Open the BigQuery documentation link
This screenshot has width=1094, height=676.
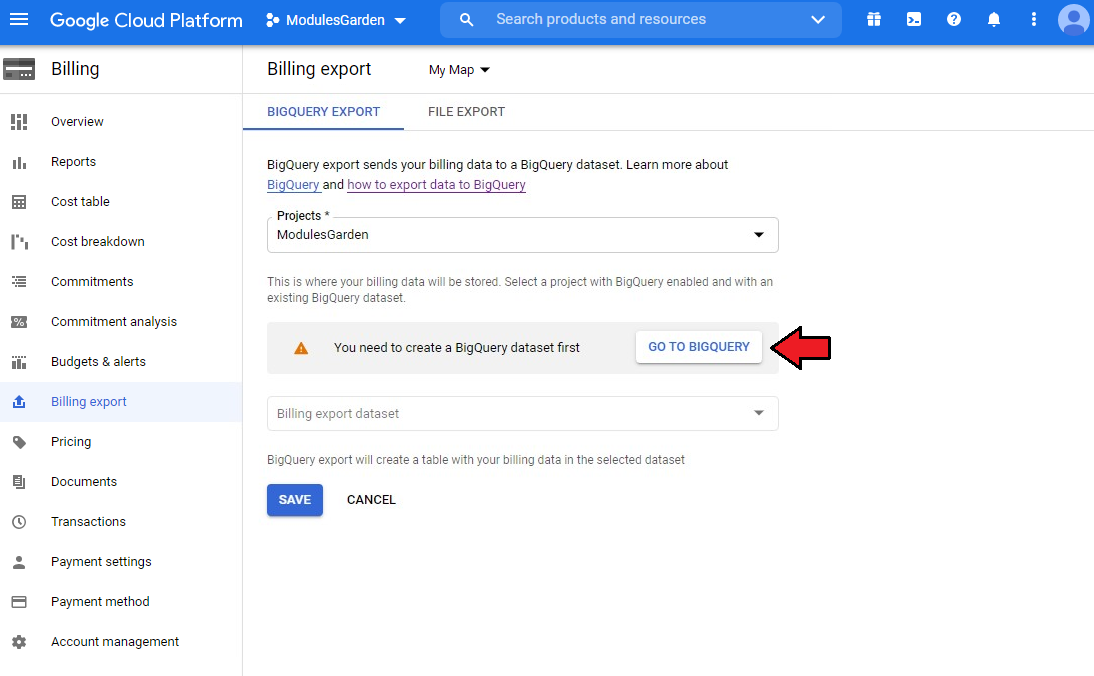pos(293,184)
